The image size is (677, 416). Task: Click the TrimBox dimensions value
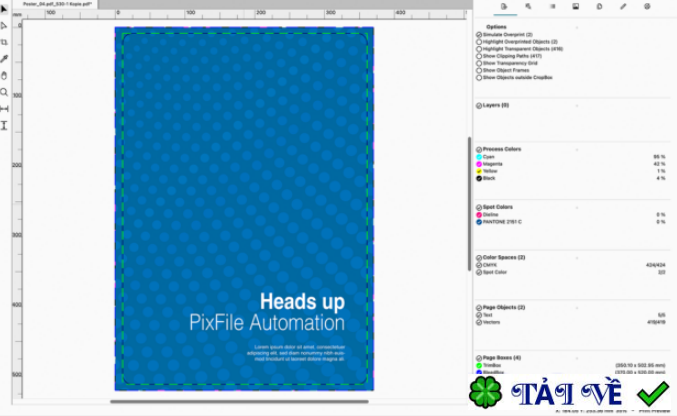(x=640, y=365)
